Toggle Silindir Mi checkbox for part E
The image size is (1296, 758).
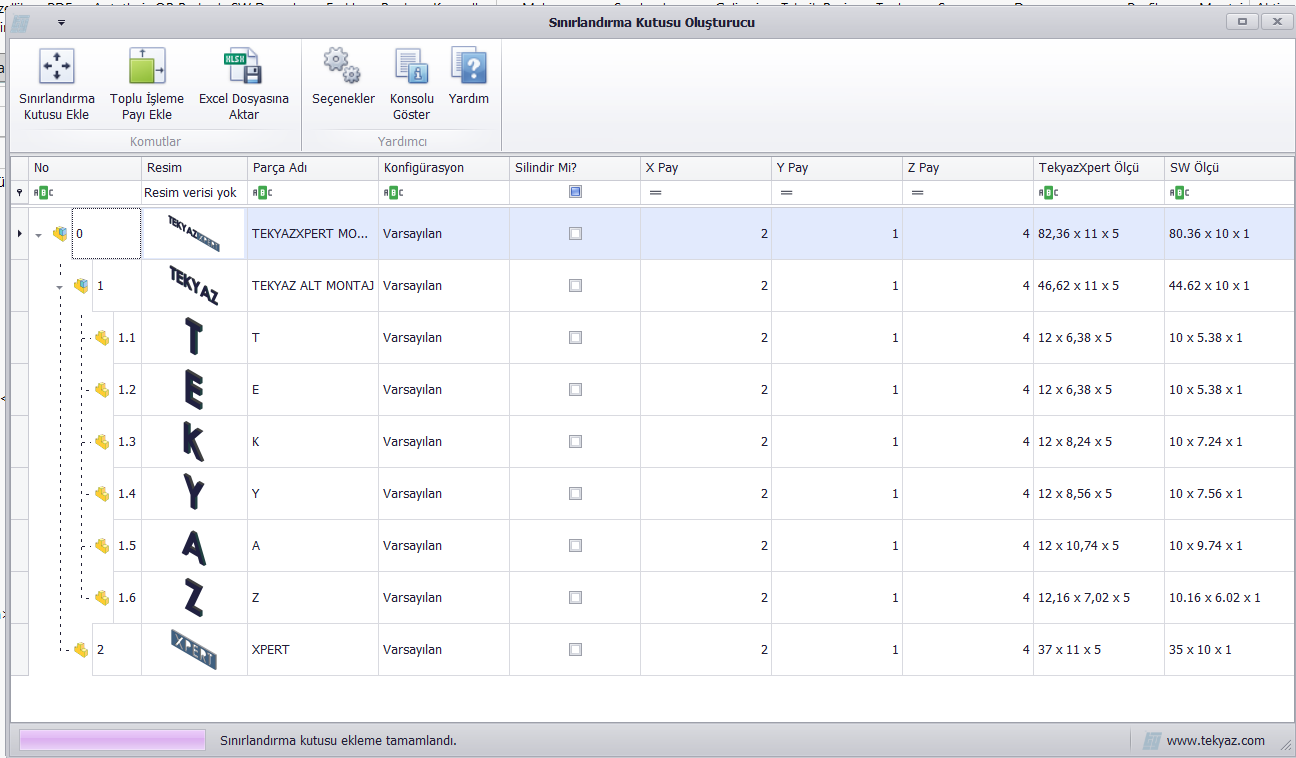pos(575,390)
